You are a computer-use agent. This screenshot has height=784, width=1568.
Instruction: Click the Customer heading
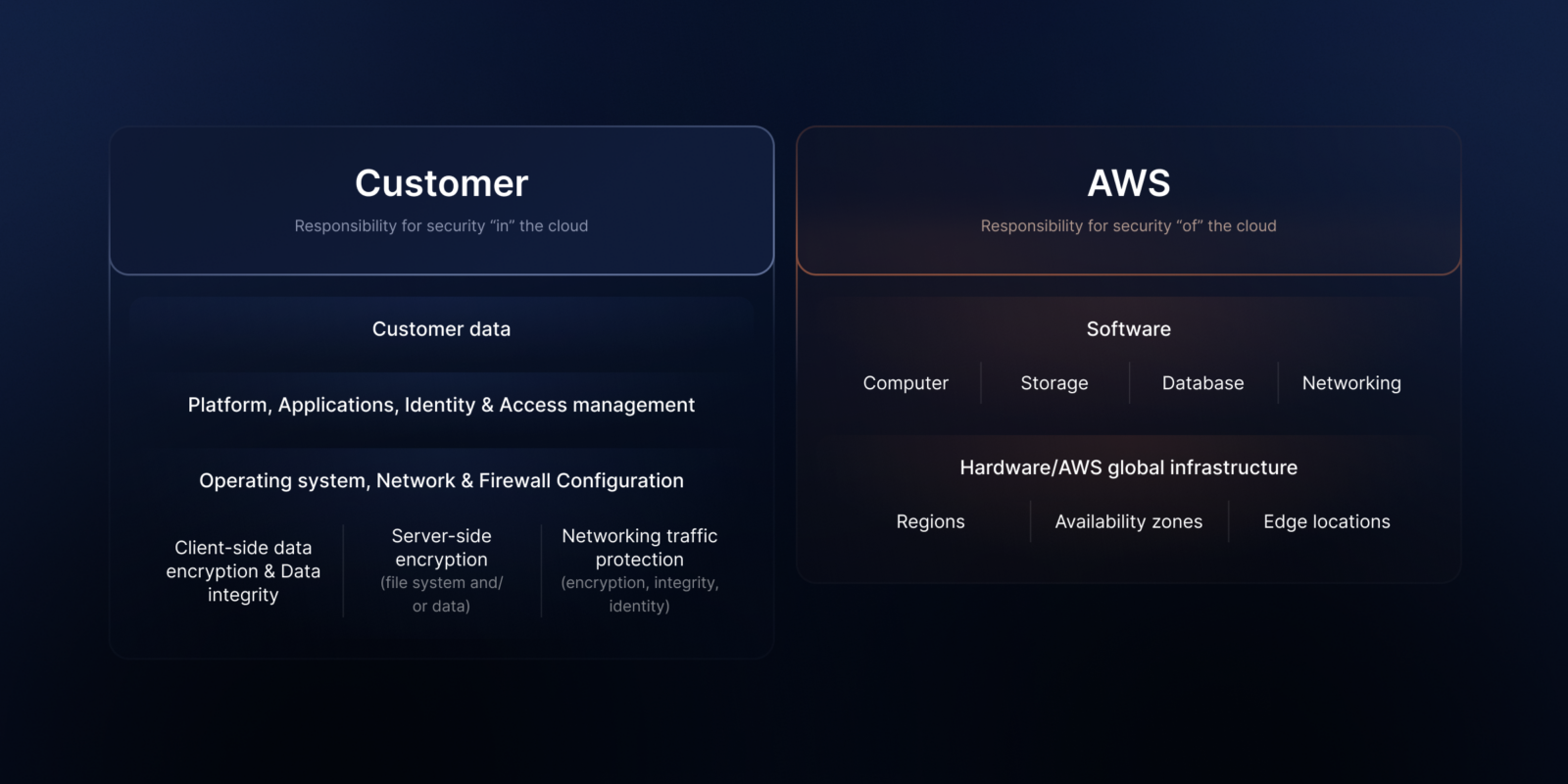coord(441,183)
